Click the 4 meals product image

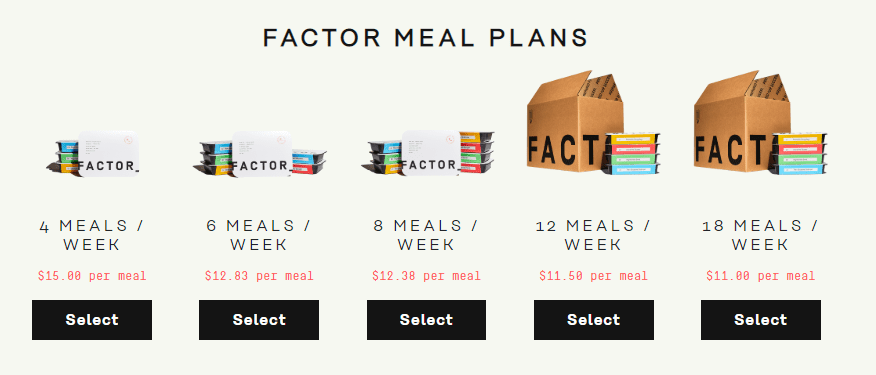(x=92, y=154)
